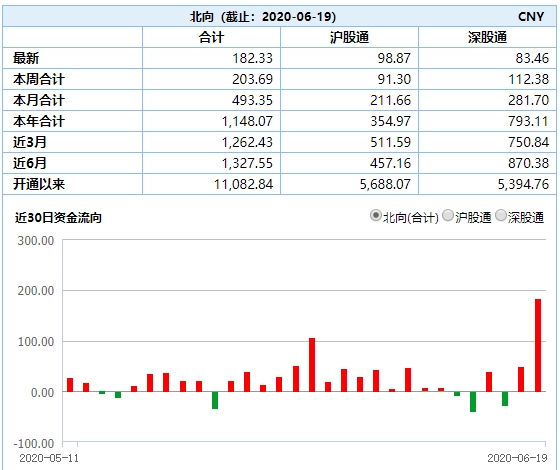
Task: Click the tallest red bar for 2020-06-19
Action: tap(538, 345)
